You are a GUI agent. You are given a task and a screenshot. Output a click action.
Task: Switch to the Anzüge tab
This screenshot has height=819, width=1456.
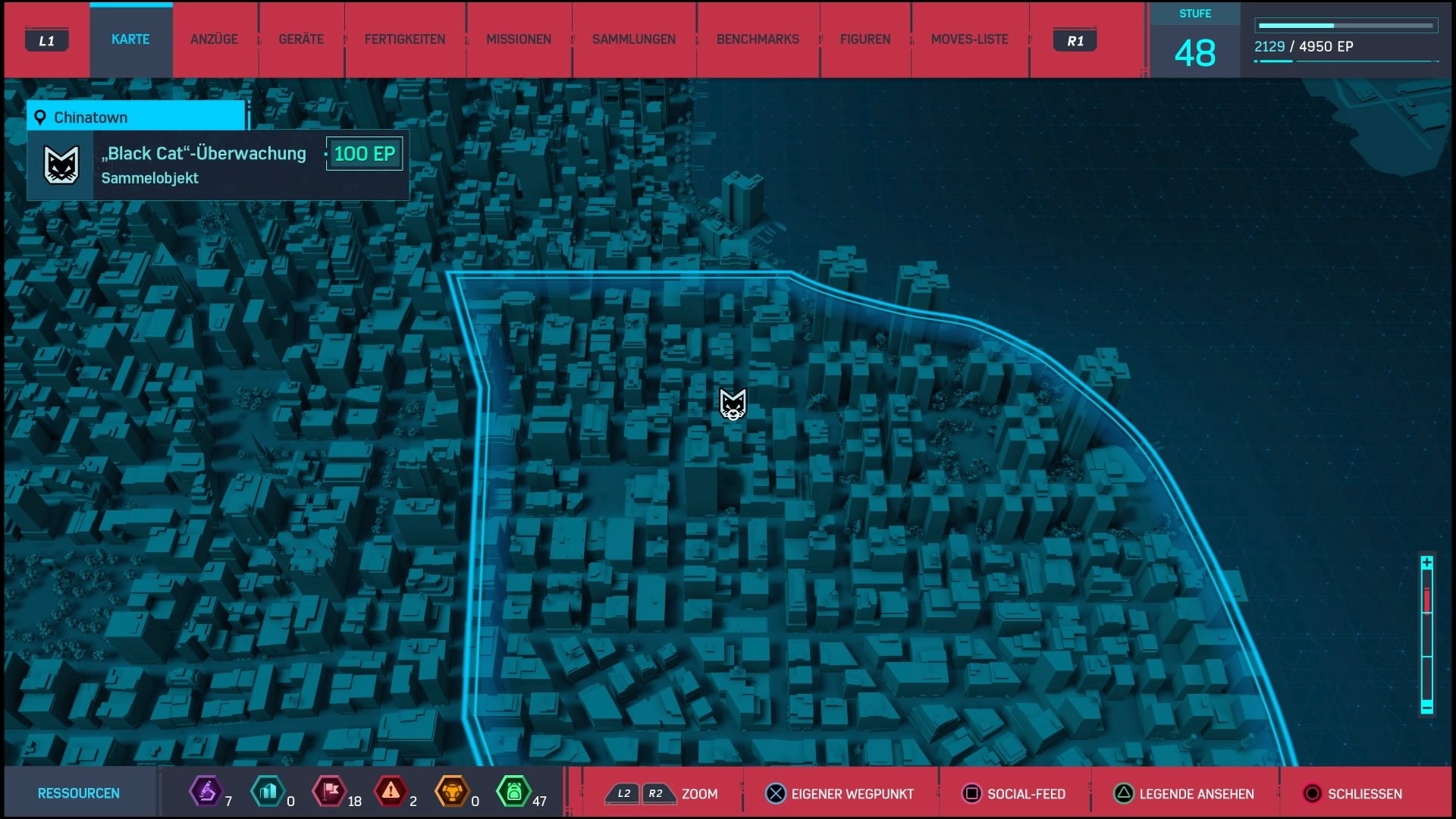pyautogui.click(x=214, y=39)
